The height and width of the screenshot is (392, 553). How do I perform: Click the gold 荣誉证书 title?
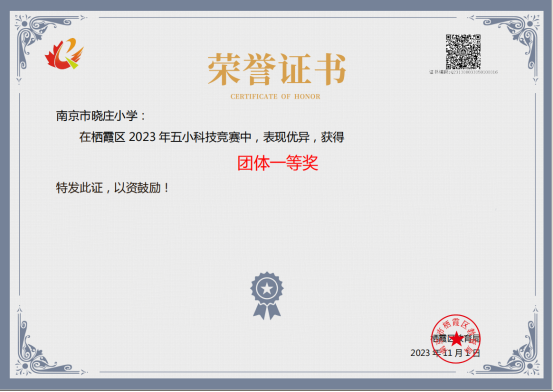pos(277,69)
